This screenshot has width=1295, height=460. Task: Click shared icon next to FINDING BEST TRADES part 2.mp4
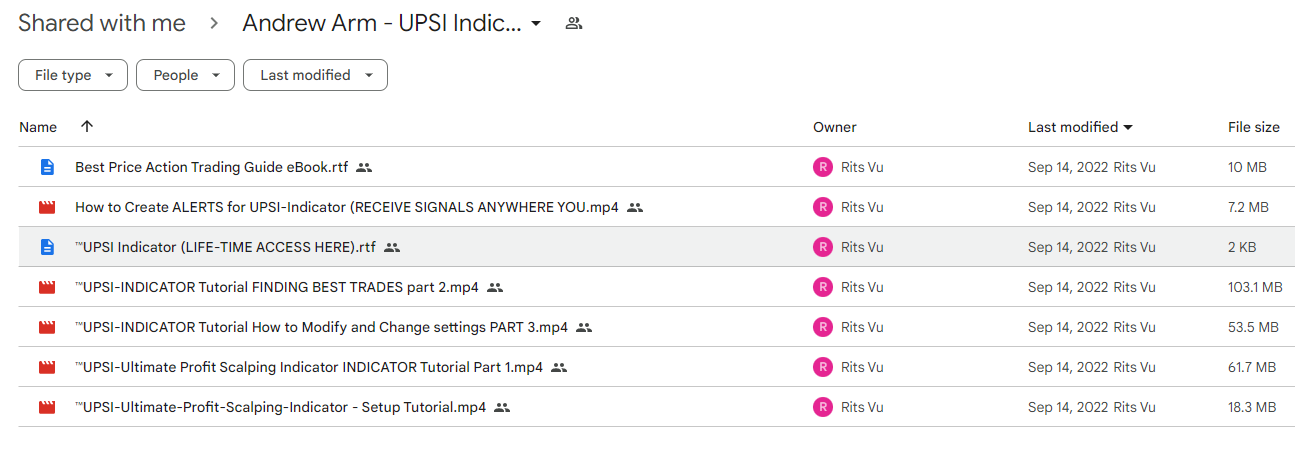(495, 288)
